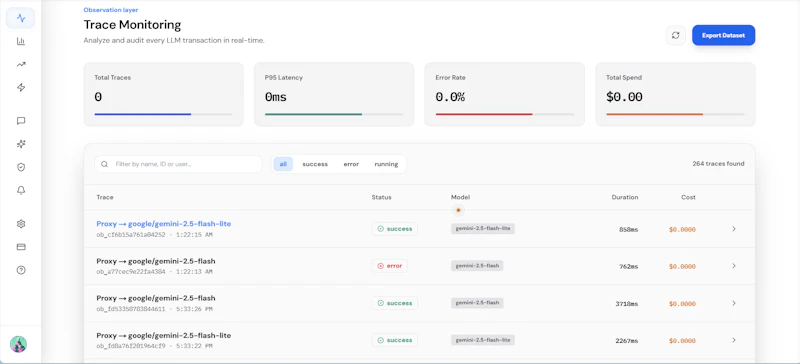This screenshot has width=800, height=364.
Task: Click the Total Traces stat card value
Action: 98,97
